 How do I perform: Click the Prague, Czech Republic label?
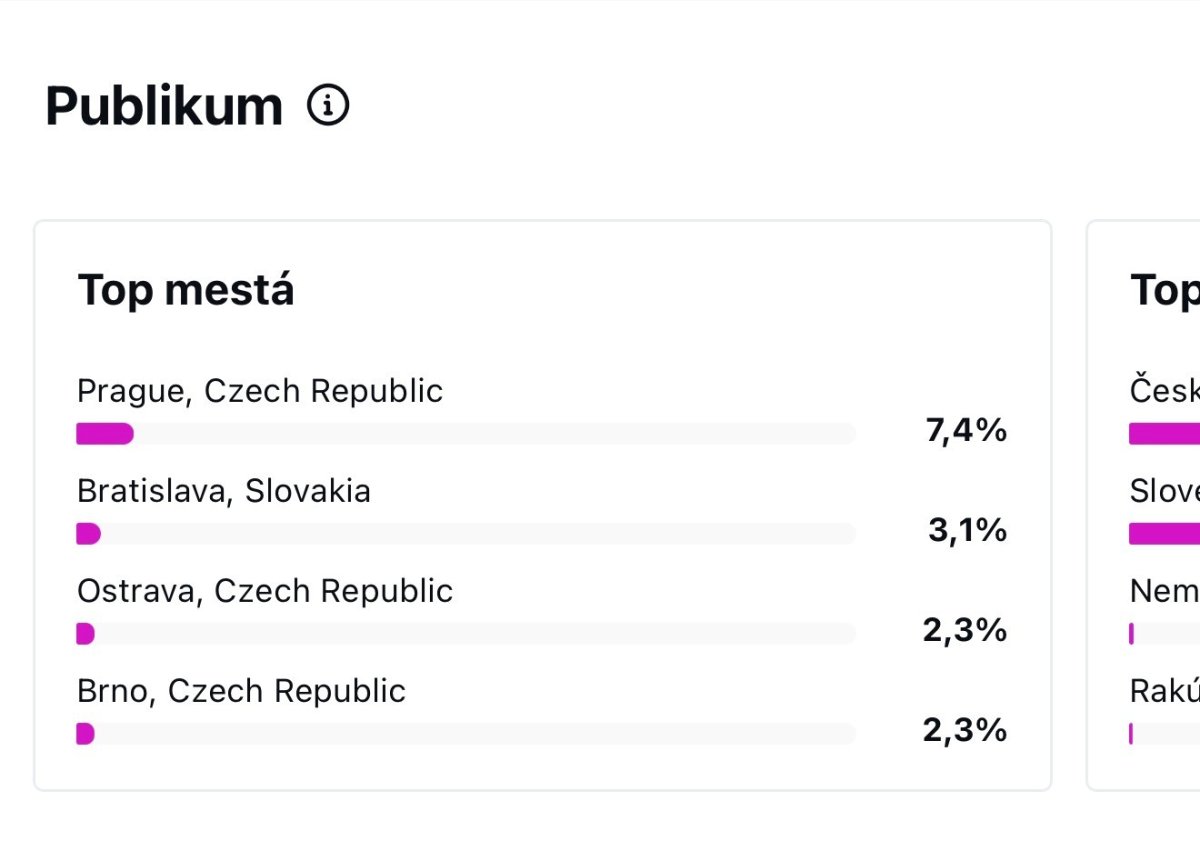coord(260,391)
